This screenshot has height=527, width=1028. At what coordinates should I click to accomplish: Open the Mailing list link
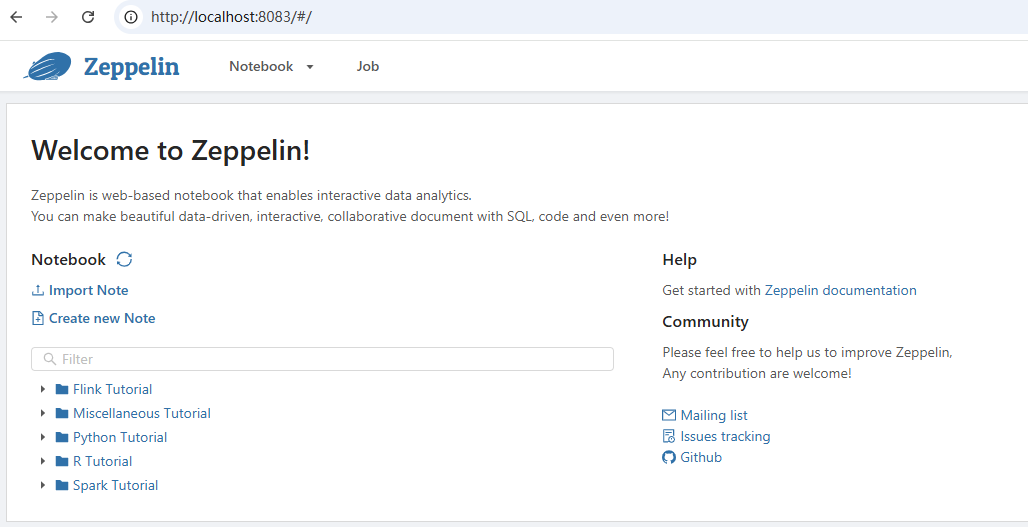point(713,415)
